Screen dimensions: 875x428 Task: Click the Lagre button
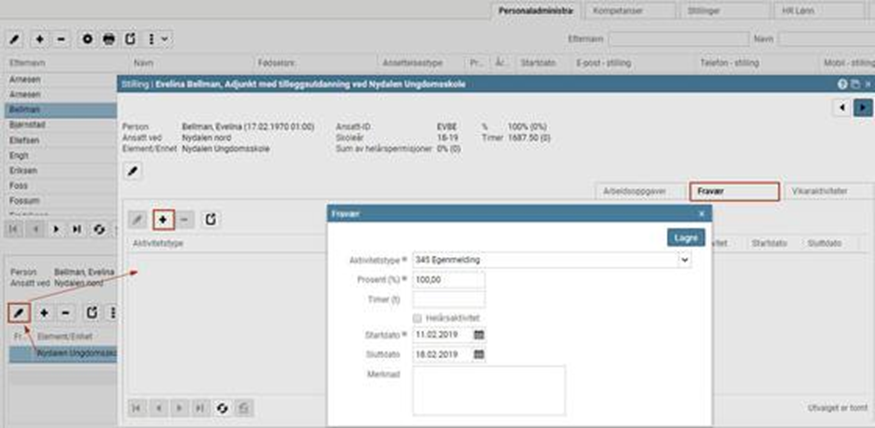(x=685, y=237)
